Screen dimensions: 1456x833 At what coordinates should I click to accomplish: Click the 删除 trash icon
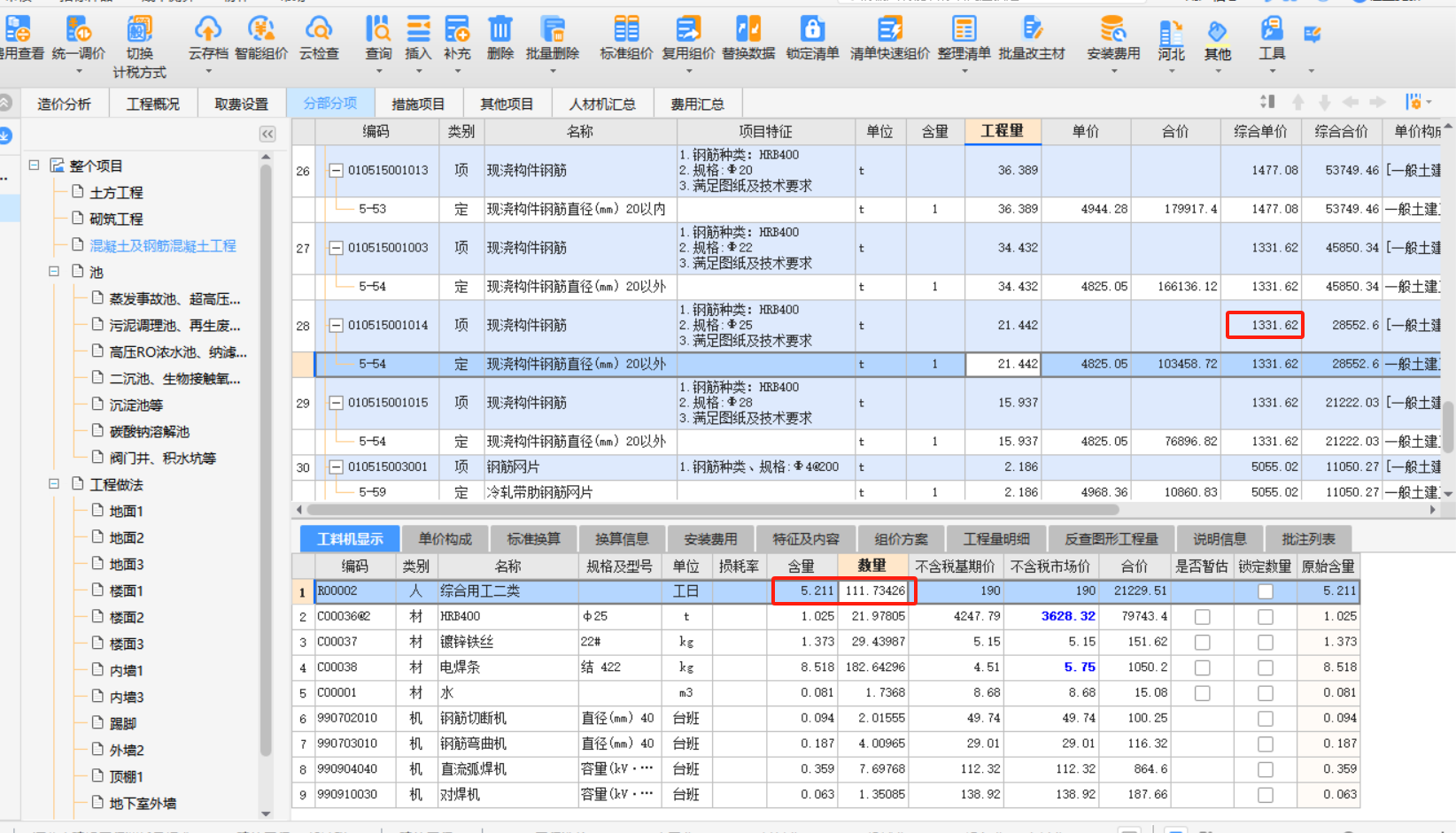[x=500, y=28]
